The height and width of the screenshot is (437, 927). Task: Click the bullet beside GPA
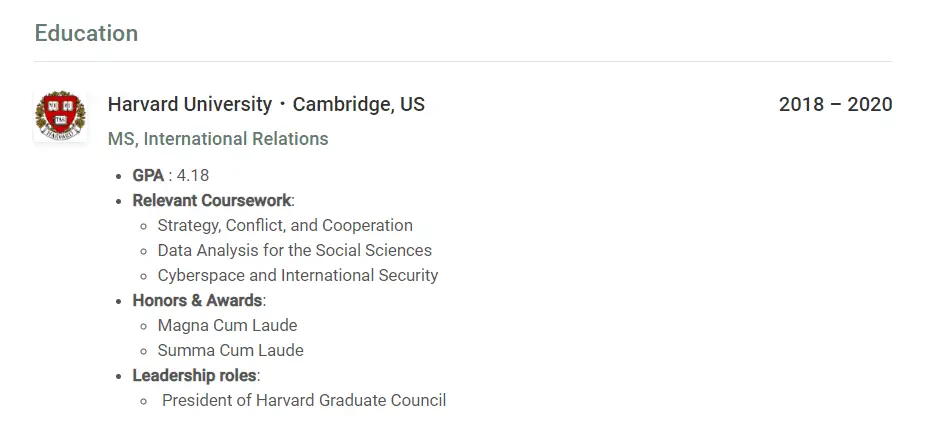[x=119, y=177]
